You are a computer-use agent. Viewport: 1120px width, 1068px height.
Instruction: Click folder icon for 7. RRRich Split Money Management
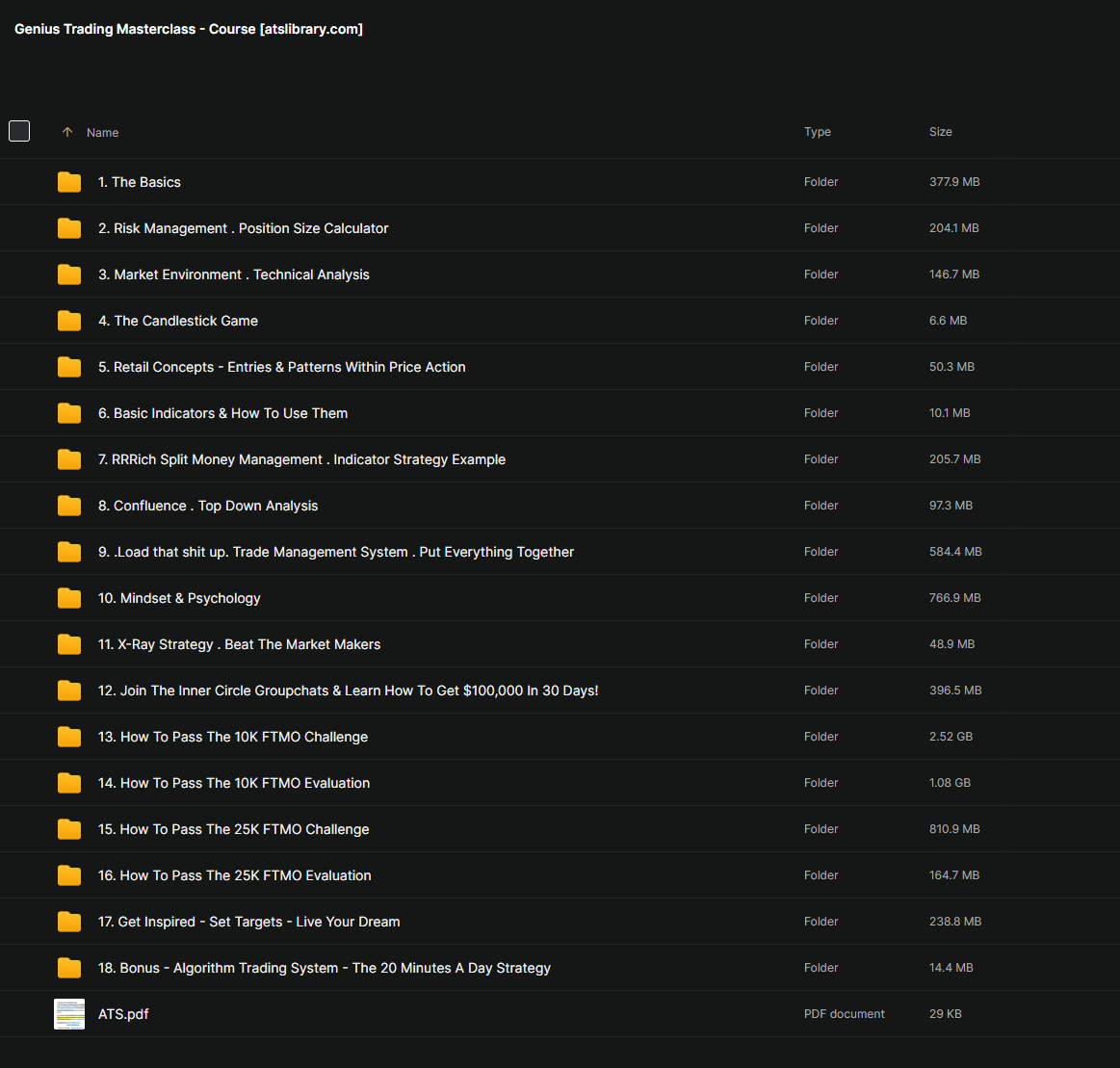[69, 459]
